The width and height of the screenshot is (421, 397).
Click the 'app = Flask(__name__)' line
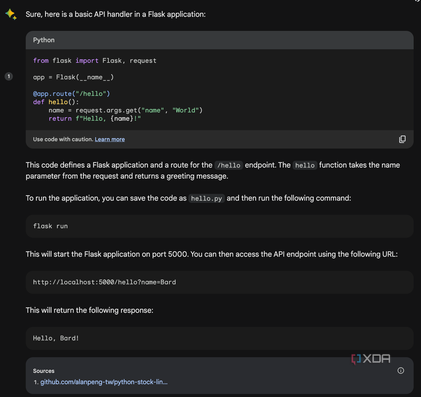pyautogui.click(x=73, y=77)
